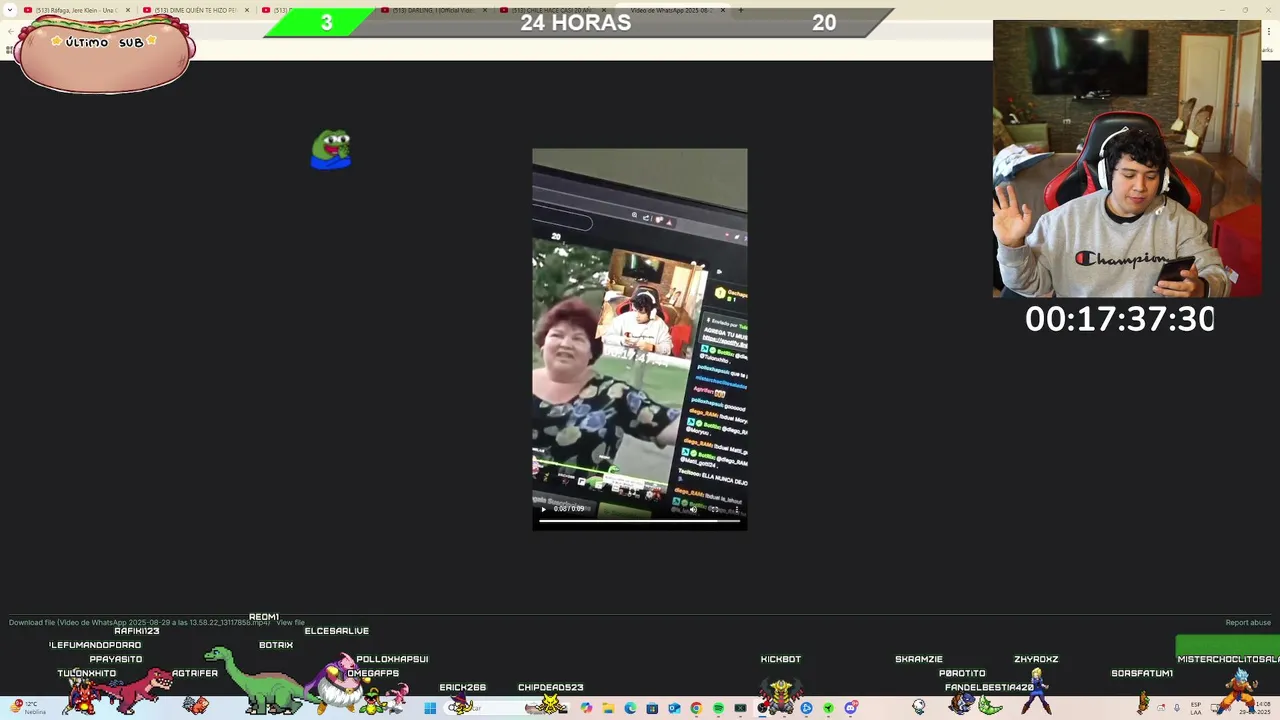Open the Copilot icon on the taskbar
The height and width of the screenshot is (720, 1280).
click(586, 708)
